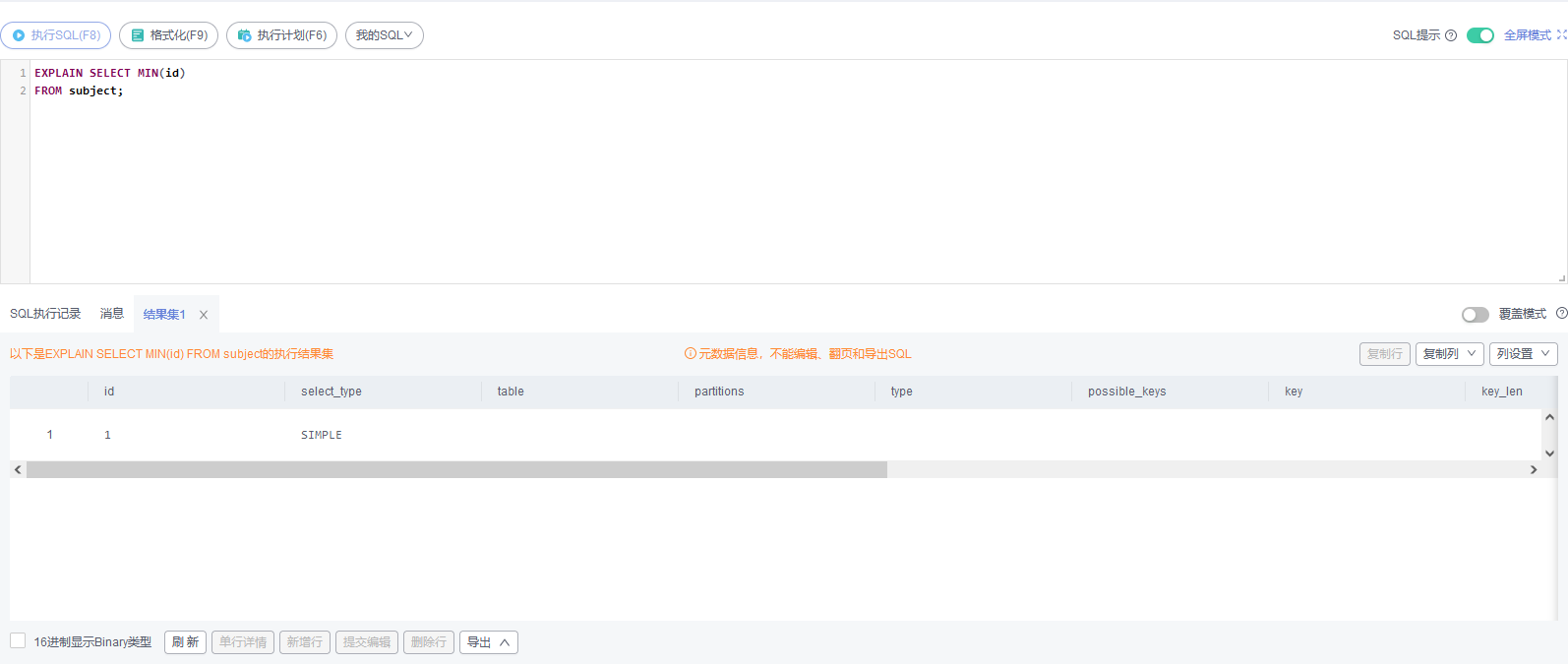Click the vertical scroll down arrow

coord(1549,453)
